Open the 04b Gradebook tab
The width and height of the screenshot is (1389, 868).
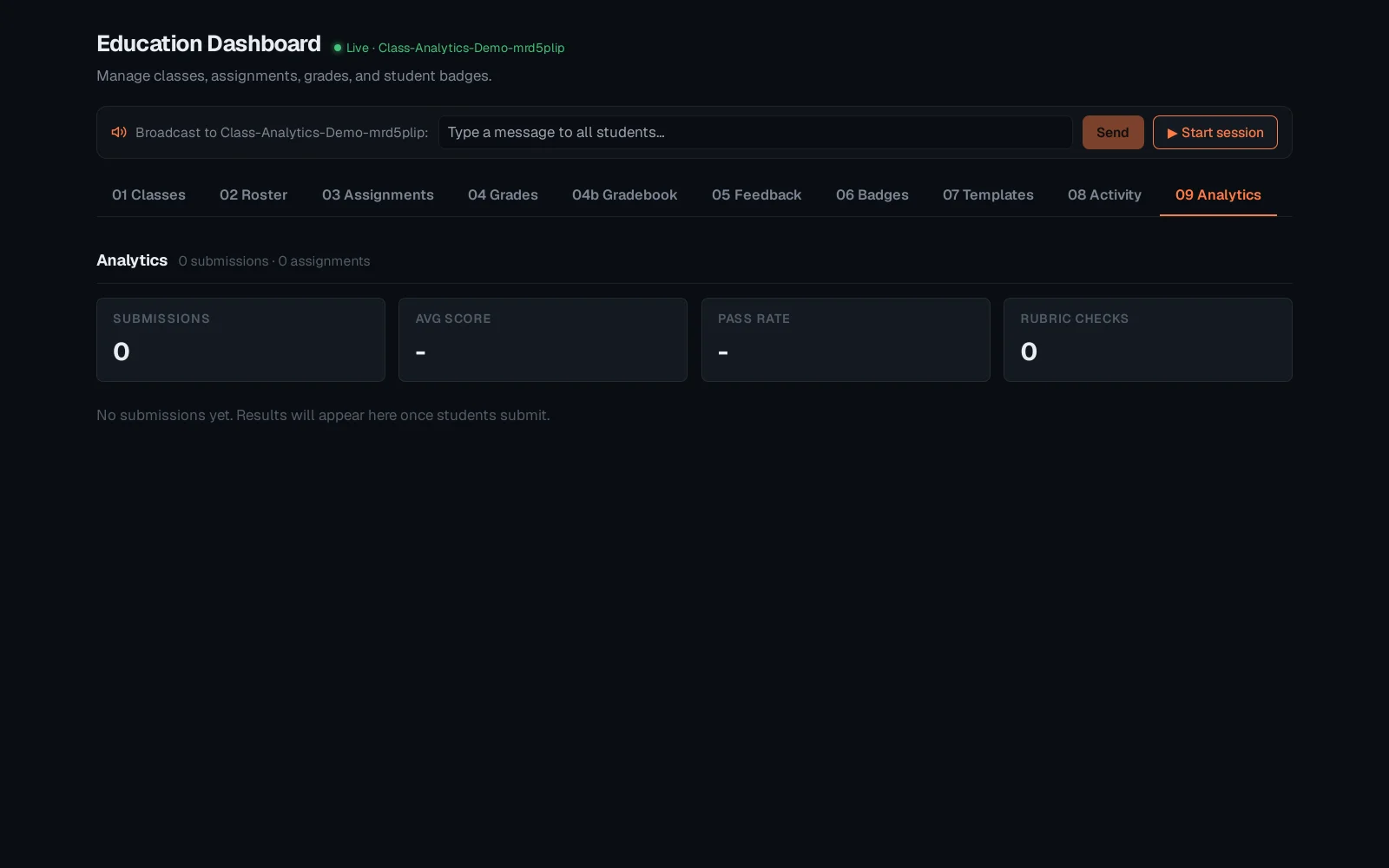[624, 195]
